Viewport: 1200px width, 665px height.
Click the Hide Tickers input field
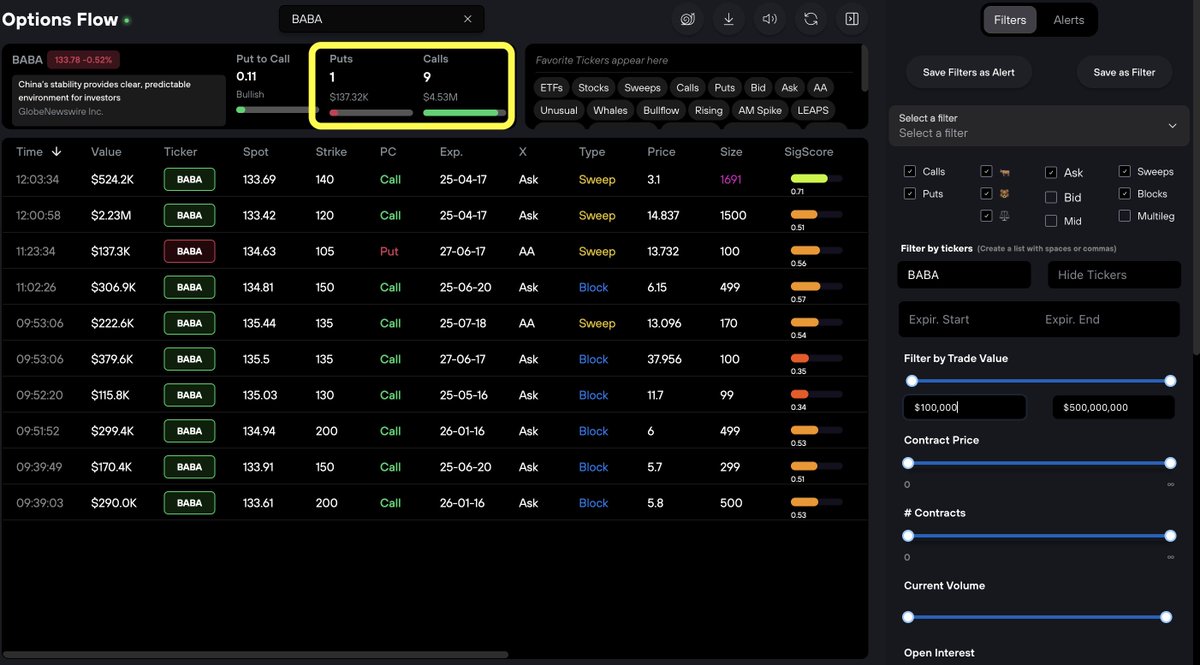pos(1114,275)
